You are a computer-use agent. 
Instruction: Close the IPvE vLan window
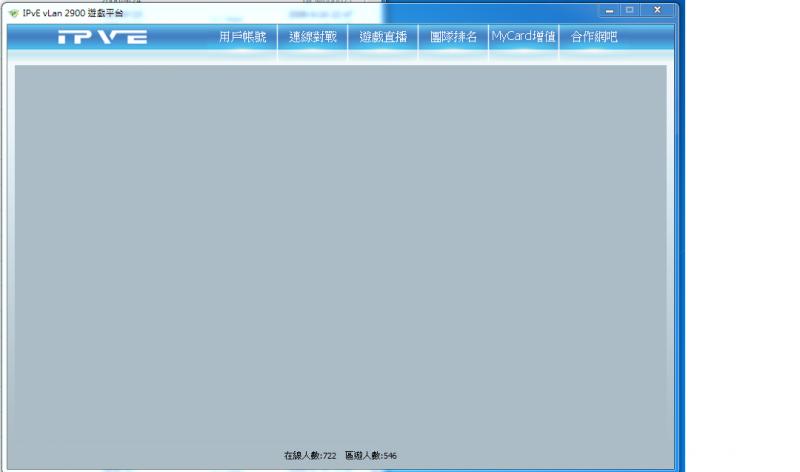click(657, 10)
